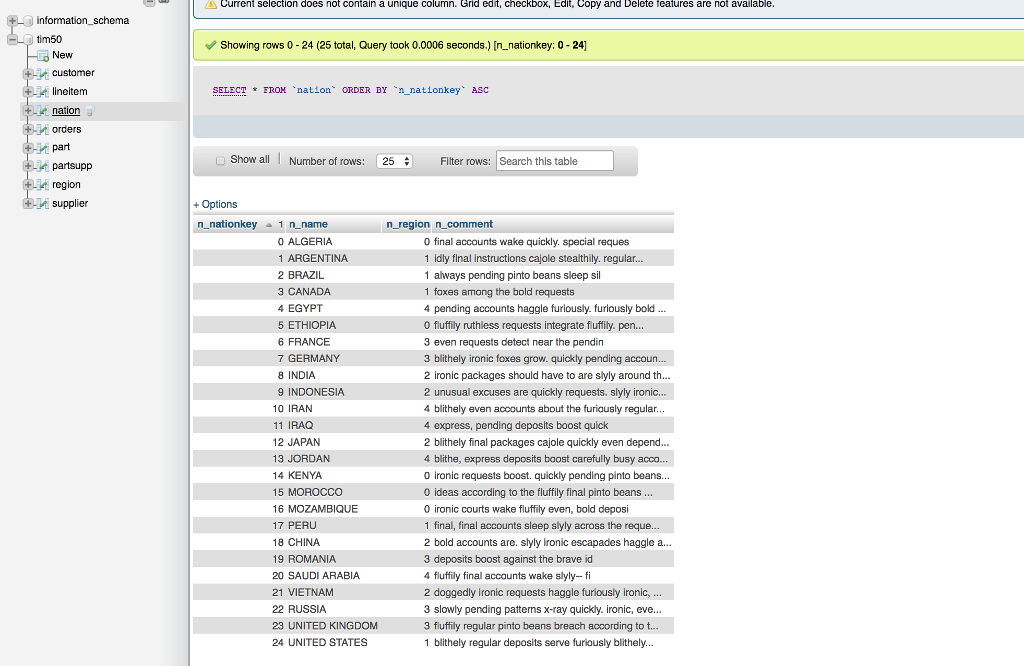Select the part table in the navigation tree

coord(59,147)
